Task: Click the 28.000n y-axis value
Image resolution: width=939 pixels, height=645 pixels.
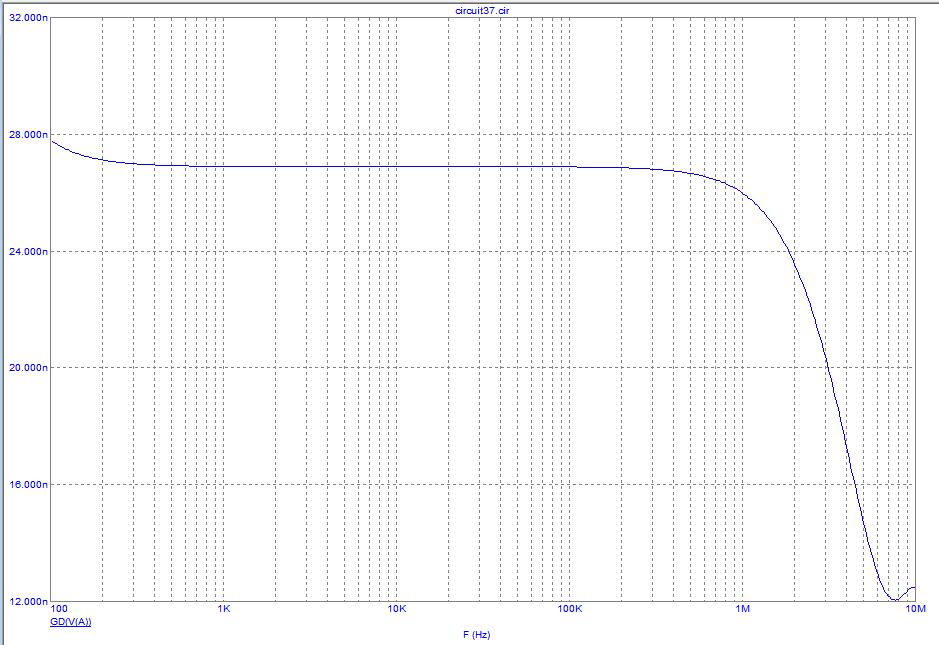Action: 29,135
